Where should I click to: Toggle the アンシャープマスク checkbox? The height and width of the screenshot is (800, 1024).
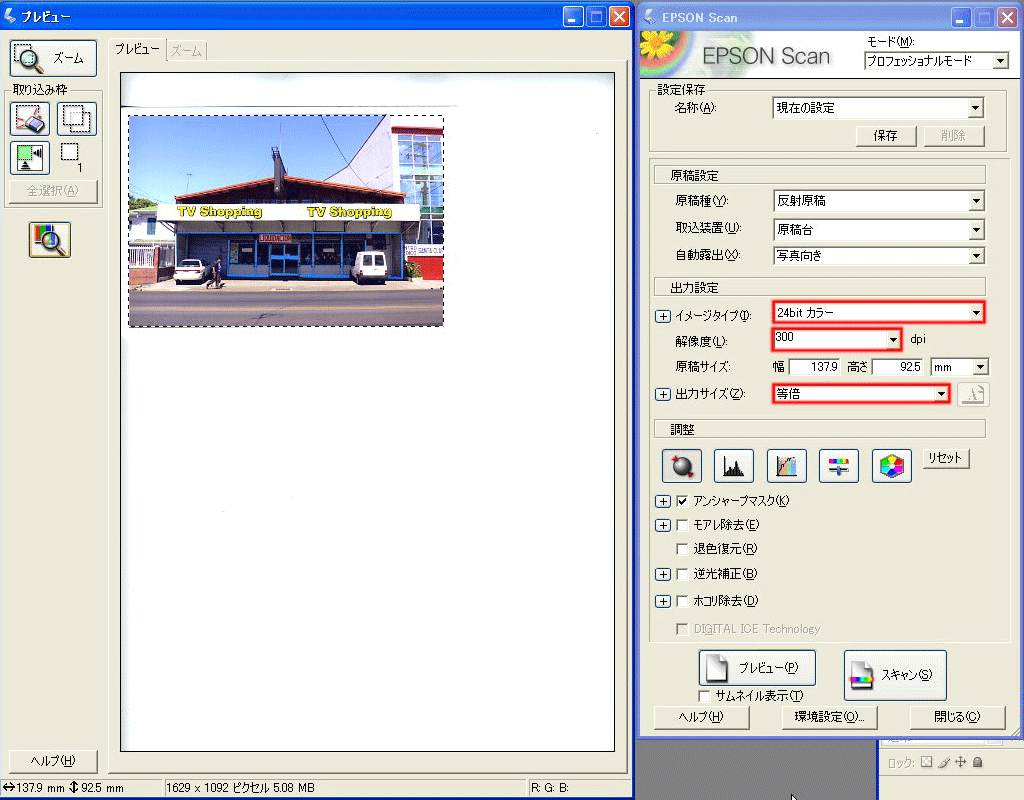[x=682, y=502]
